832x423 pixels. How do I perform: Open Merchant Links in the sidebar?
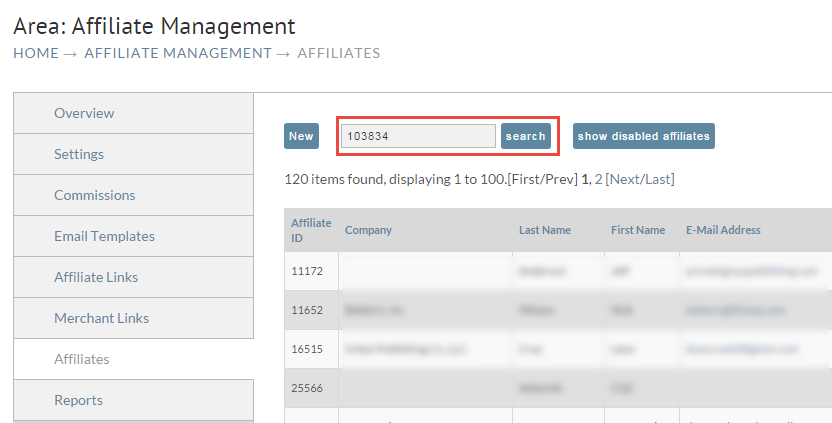click(134, 317)
